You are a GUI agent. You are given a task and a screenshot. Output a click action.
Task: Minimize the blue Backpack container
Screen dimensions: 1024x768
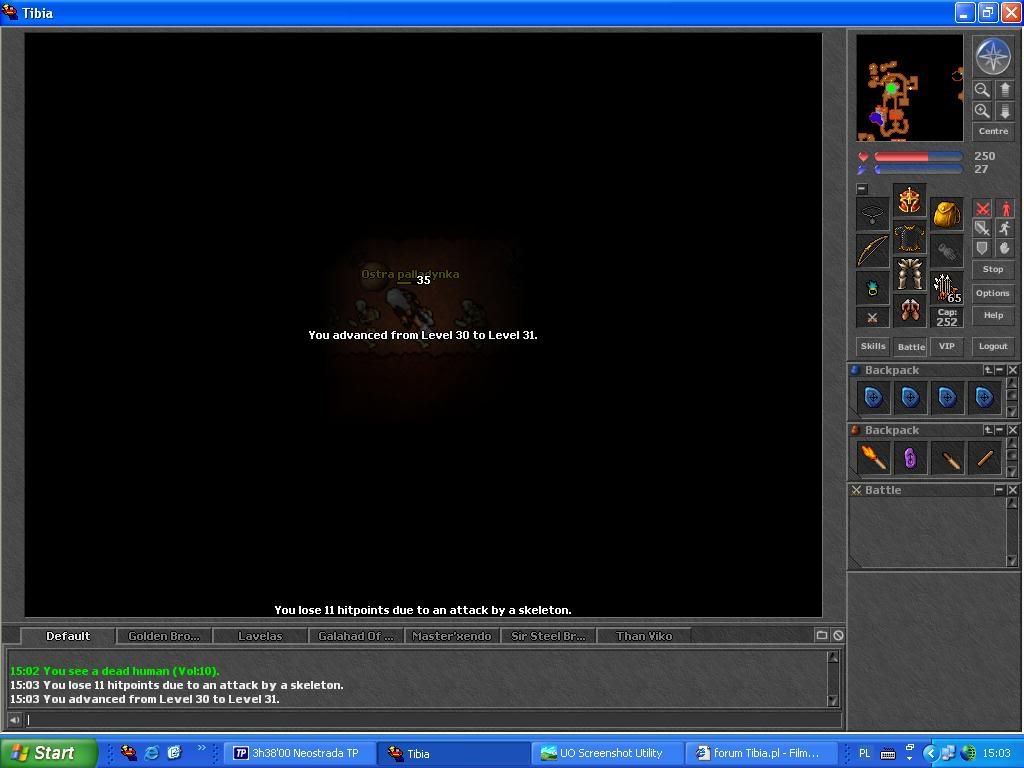click(x=1000, y=370)
